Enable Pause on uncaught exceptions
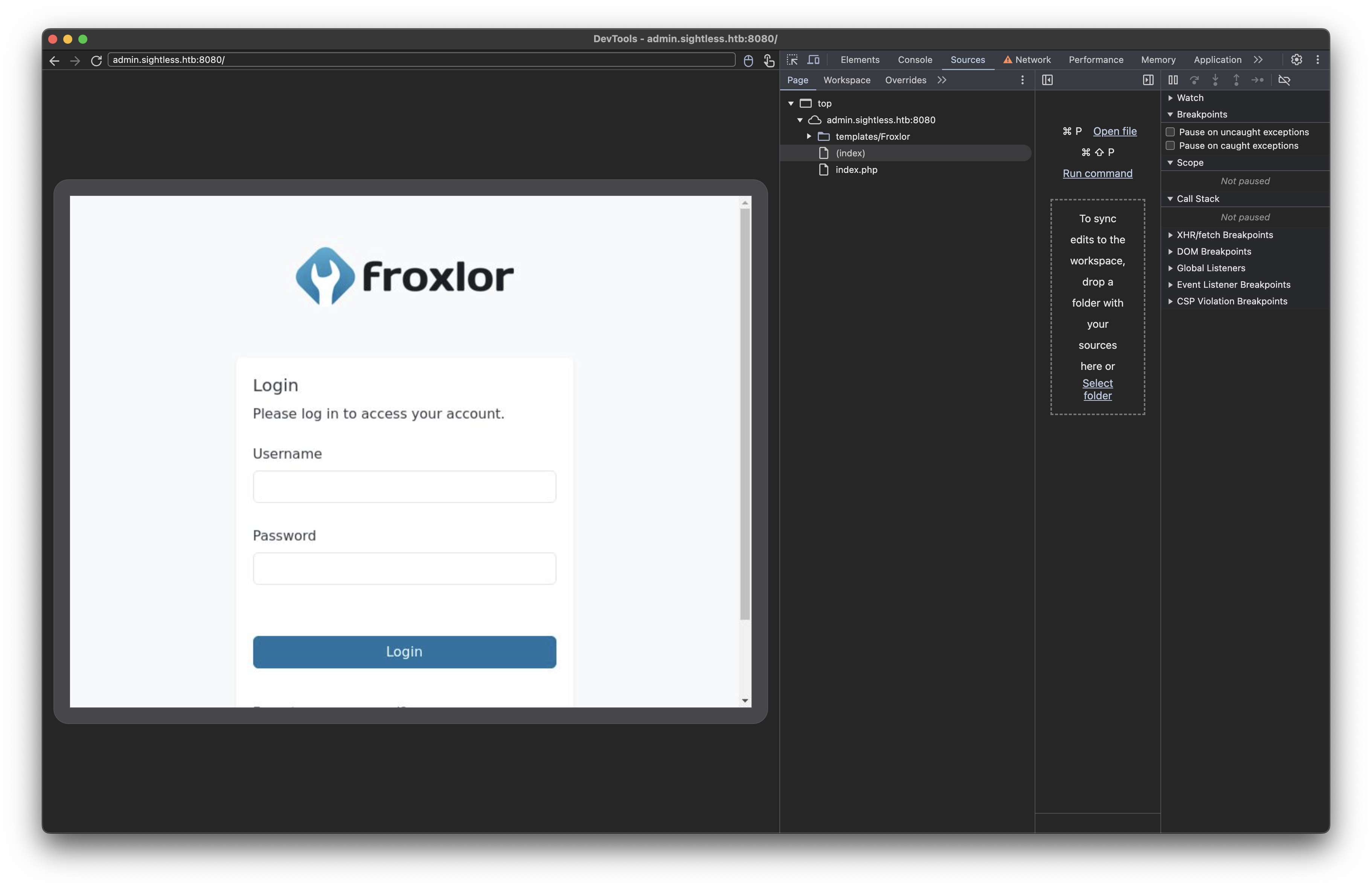The height and width of the screenshot is (889, 1372). [1171, 131]
